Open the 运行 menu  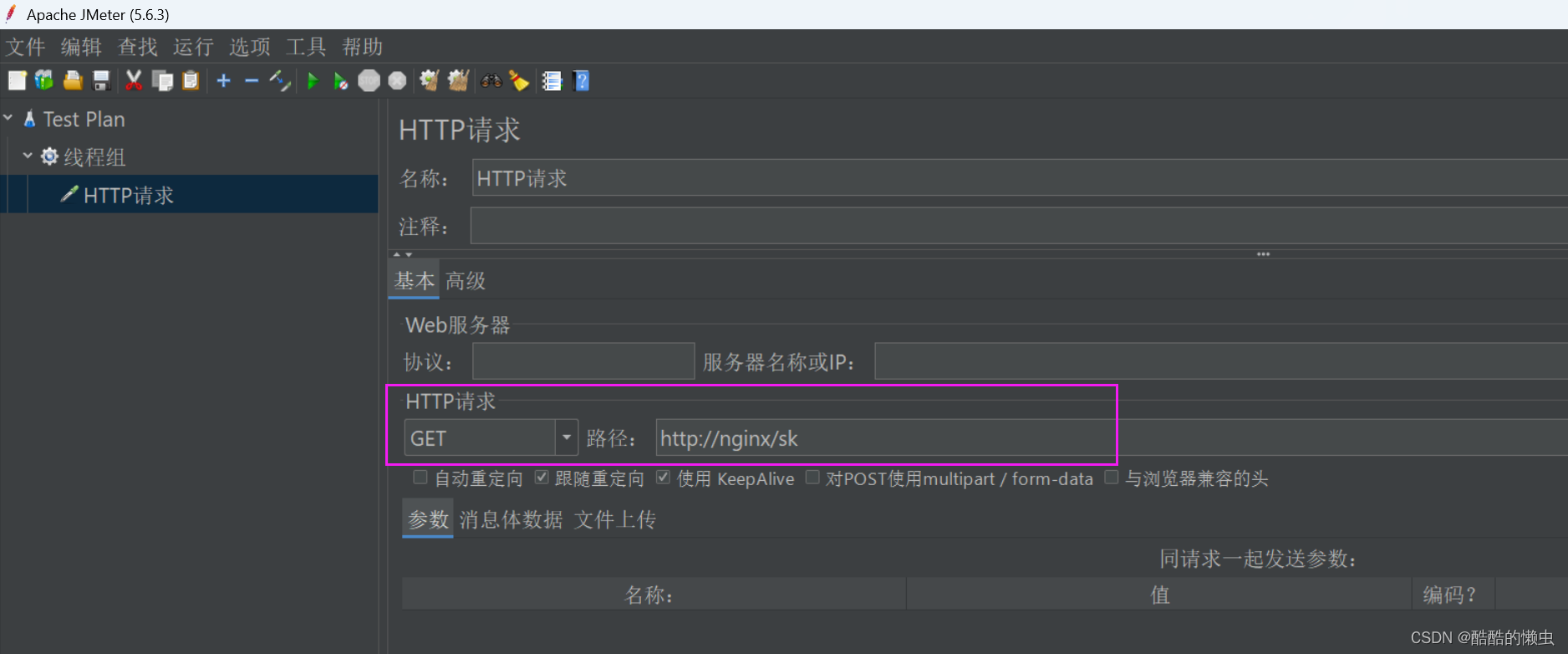194,47
